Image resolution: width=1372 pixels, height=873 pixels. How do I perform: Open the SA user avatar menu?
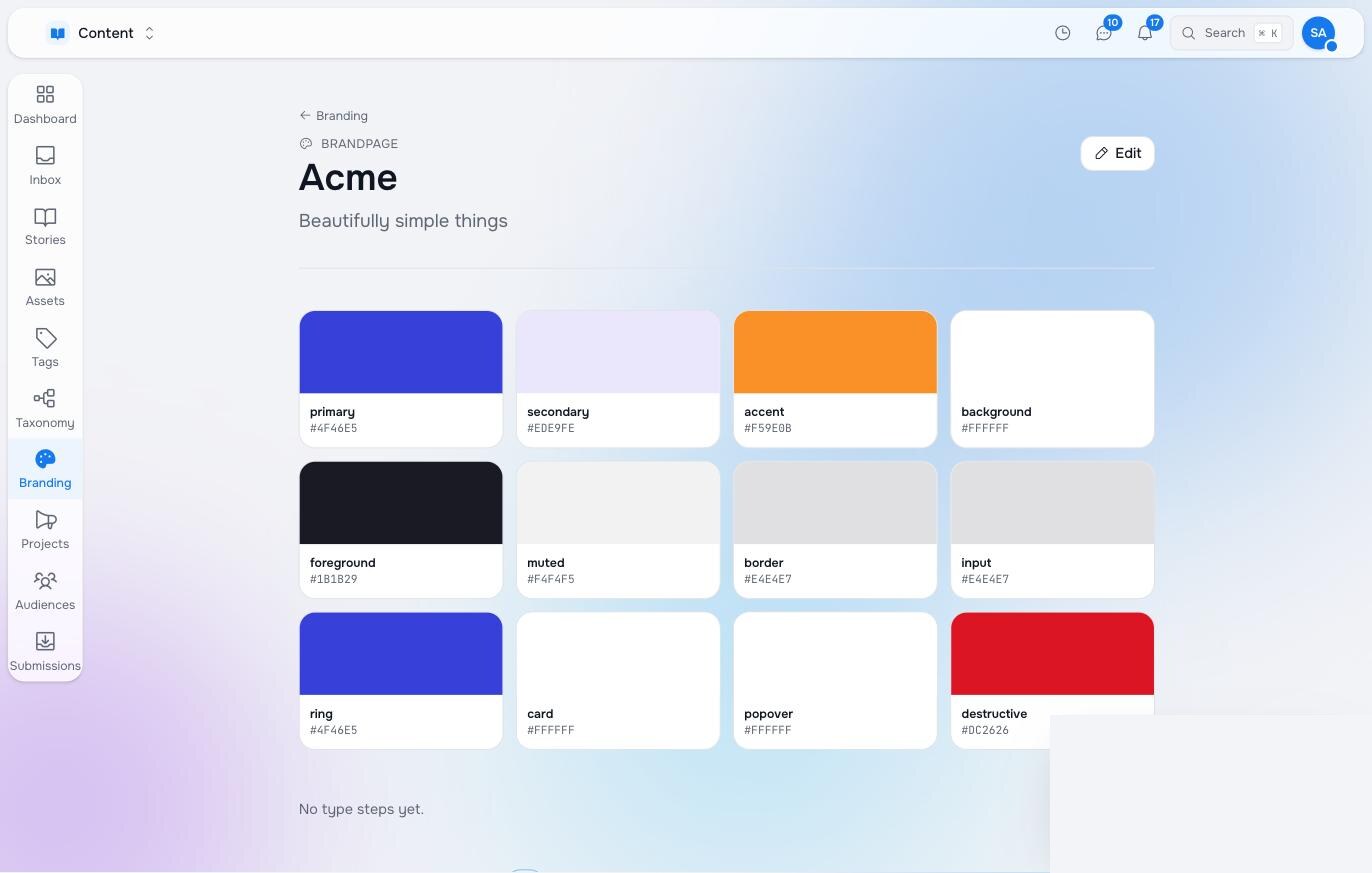point(1318,33)
